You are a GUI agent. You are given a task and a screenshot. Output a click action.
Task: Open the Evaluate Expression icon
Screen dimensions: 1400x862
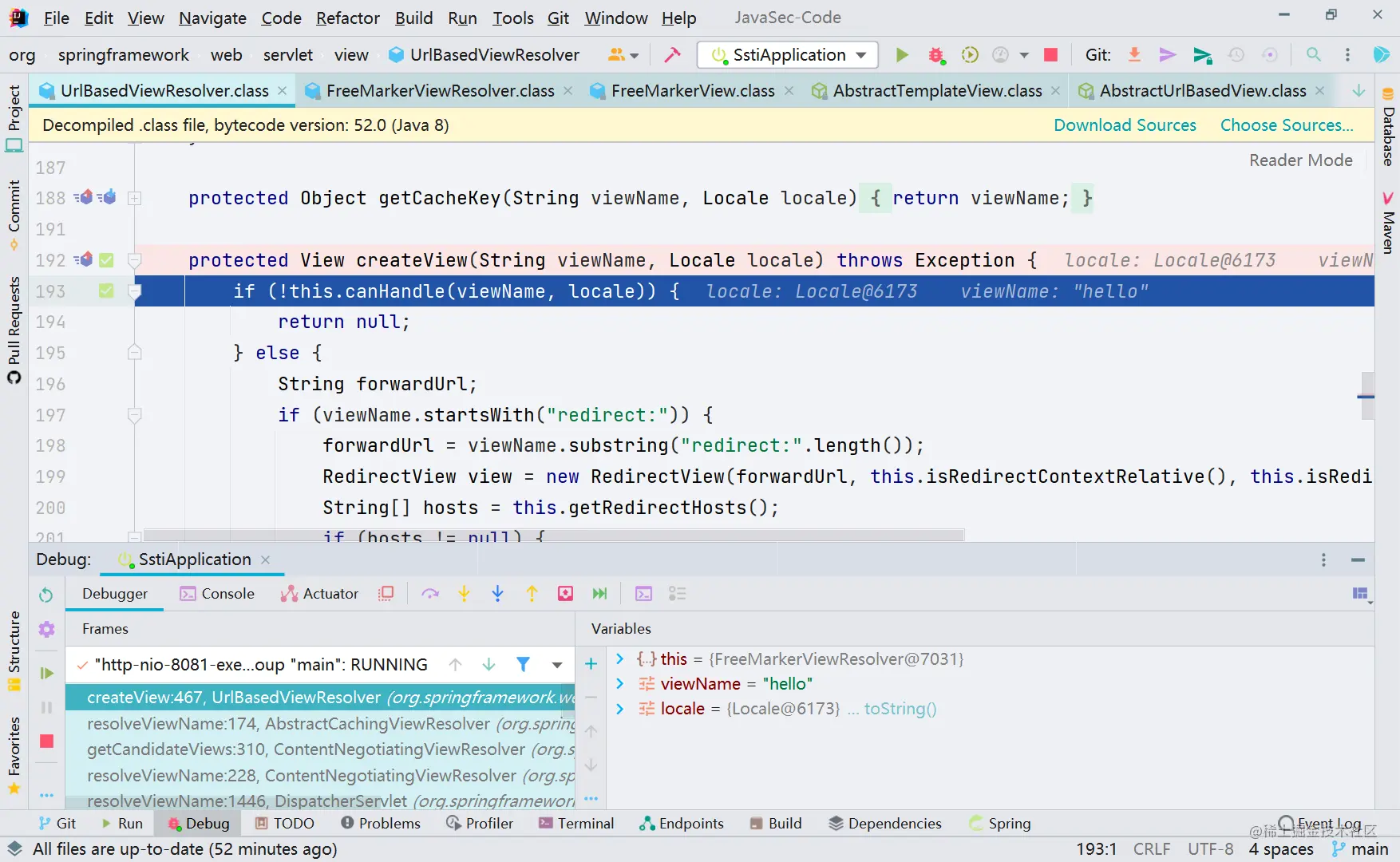643,594
